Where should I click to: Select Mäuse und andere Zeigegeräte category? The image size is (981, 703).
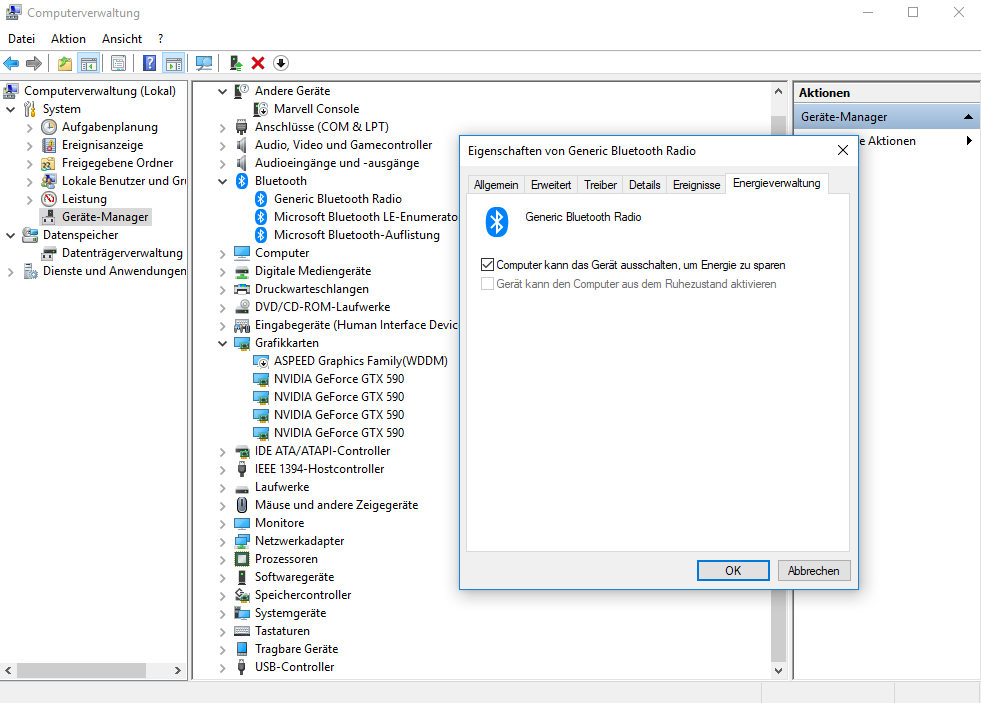336,505
